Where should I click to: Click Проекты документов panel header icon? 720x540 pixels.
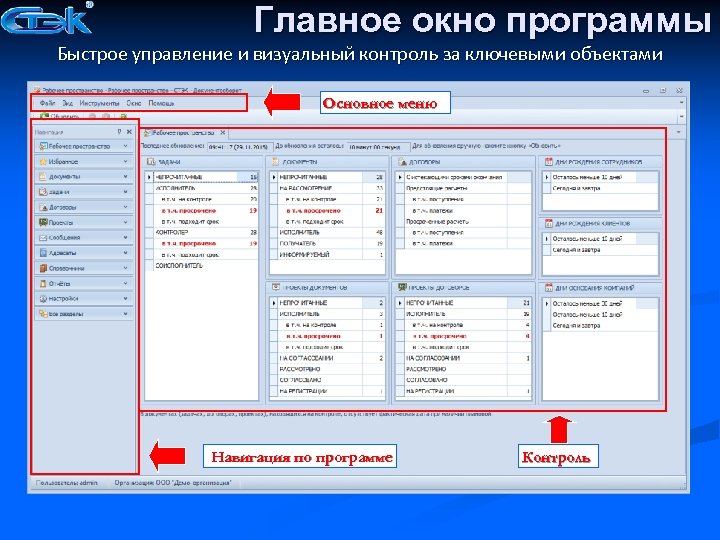pyautogui.click(x=276, y=287)
